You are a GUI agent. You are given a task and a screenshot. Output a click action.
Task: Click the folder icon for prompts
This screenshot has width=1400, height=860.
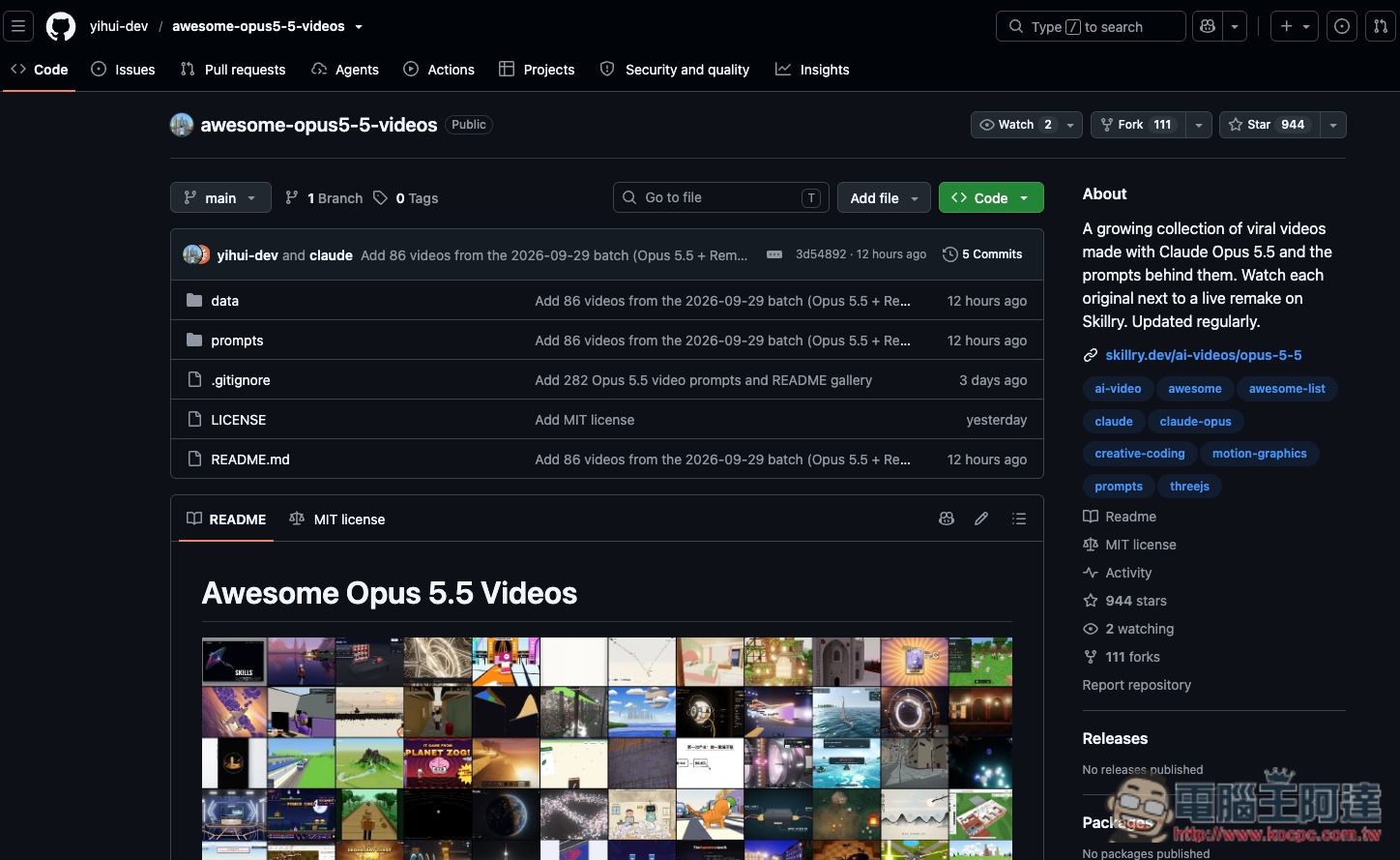pos(194,341)
